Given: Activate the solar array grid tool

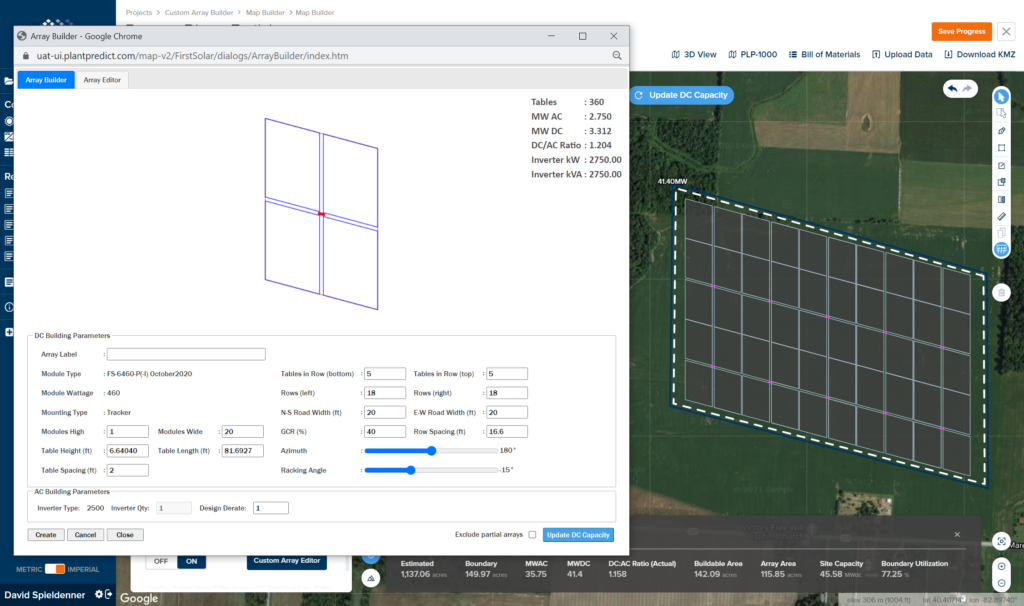Looking at the screenshot, I should 1001,249.
